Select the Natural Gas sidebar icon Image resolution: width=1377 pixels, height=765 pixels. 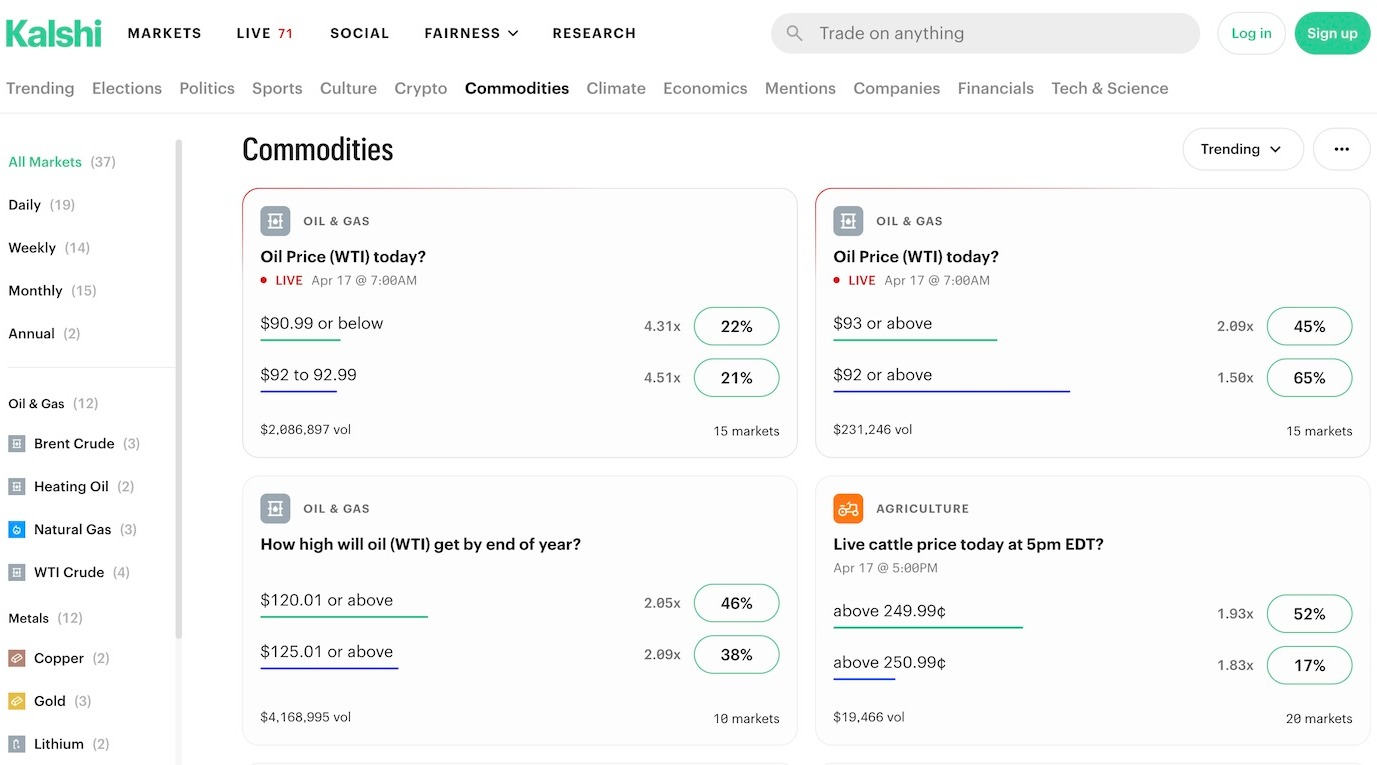pyautogui.click(x=17, y=529)
